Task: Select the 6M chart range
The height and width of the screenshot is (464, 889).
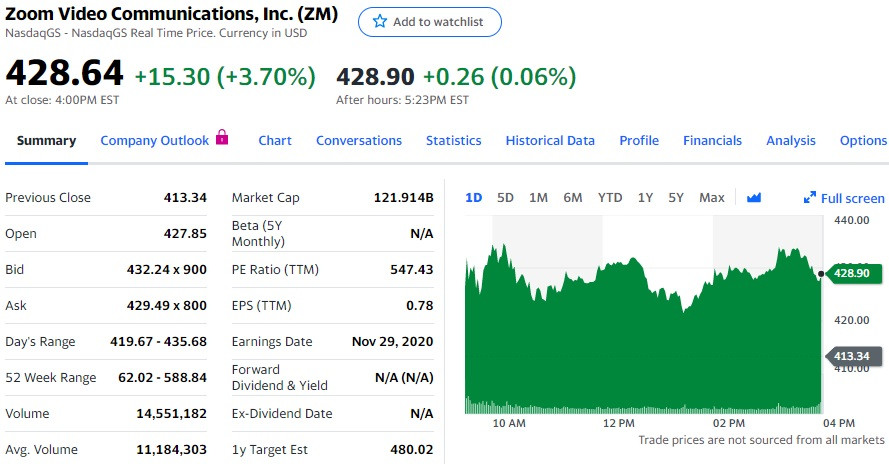Action: pos(573,198)
